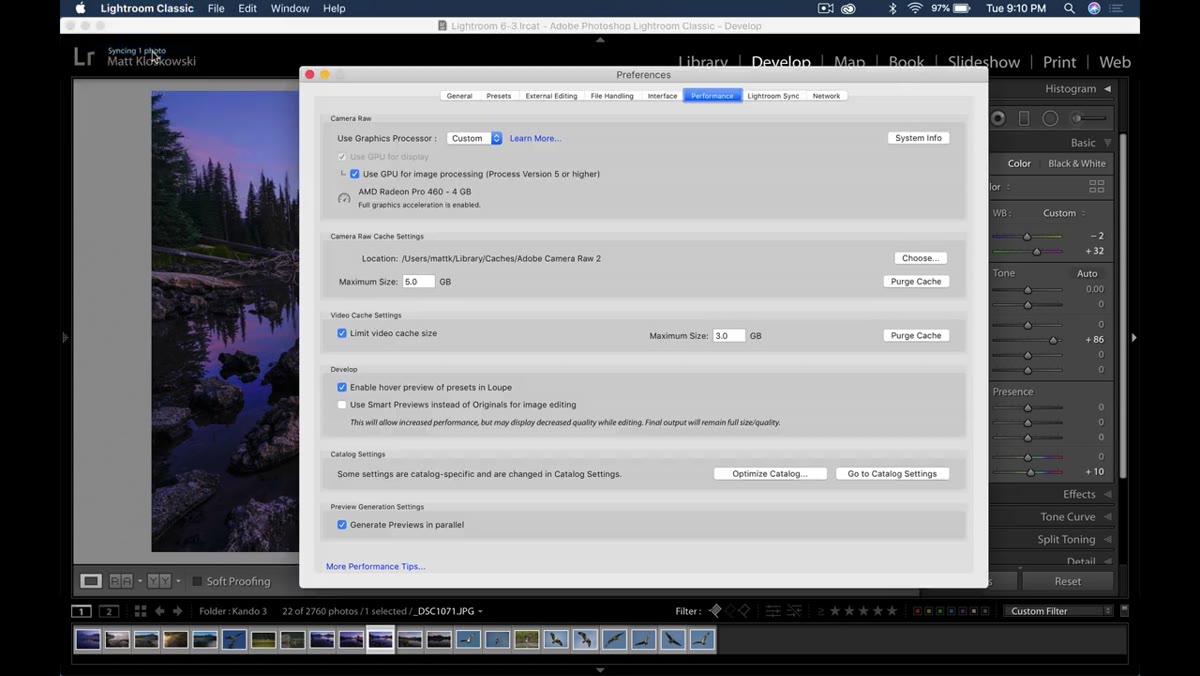Open the Apple menu
Image resolution: width=1200 pixels, height=676 pixels.
point(81,8)
